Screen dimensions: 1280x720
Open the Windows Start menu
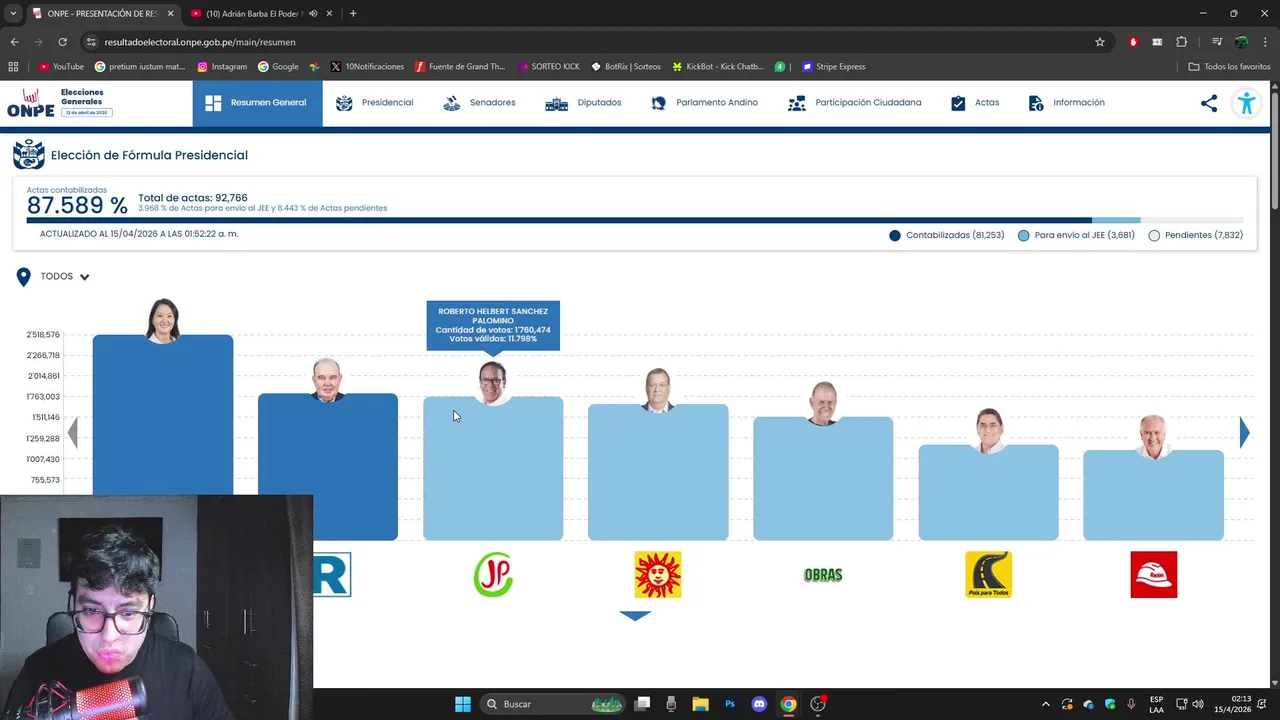pyautogui.click(x=463, y=704)
